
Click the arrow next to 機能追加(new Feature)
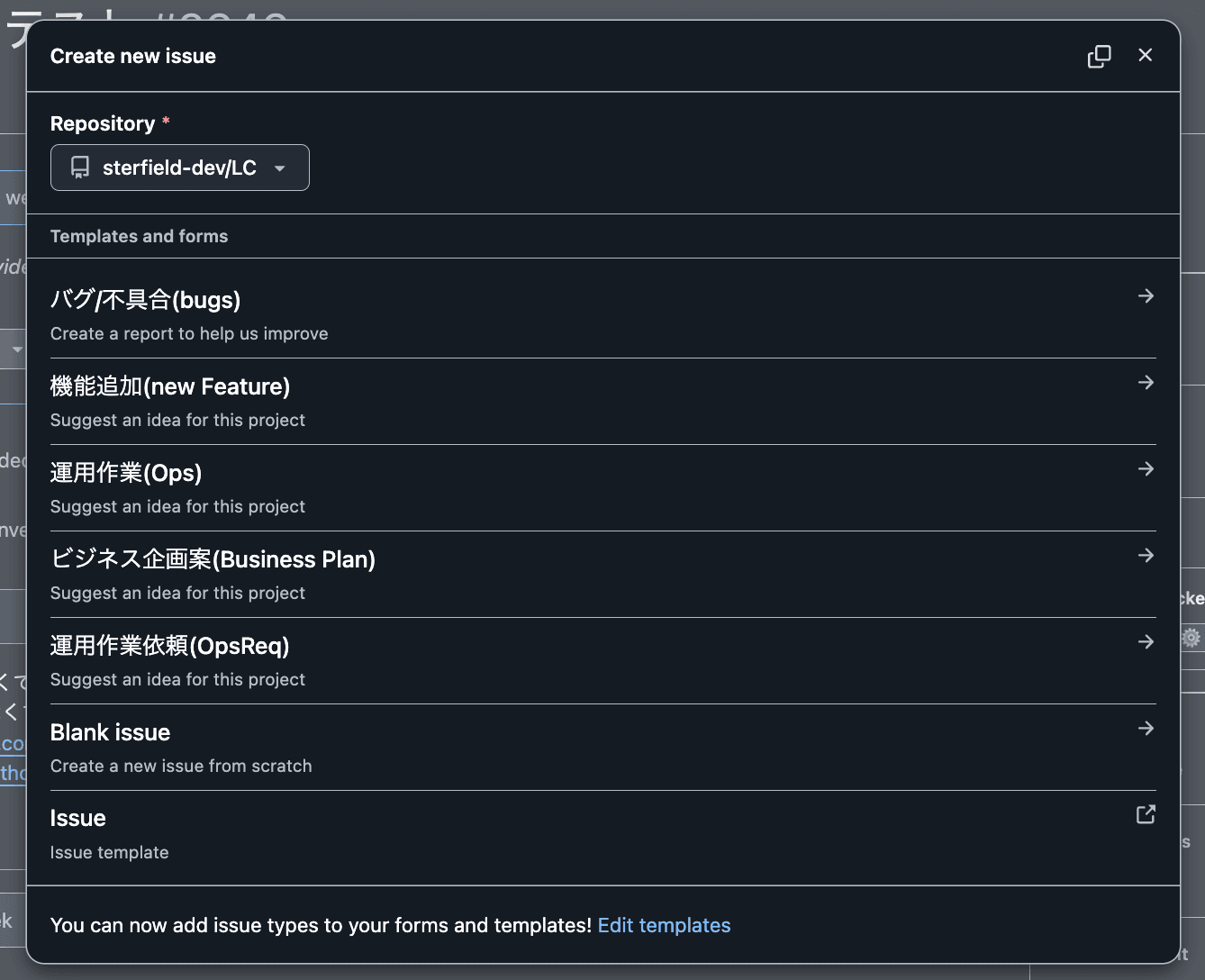[x=1146, y=383]
